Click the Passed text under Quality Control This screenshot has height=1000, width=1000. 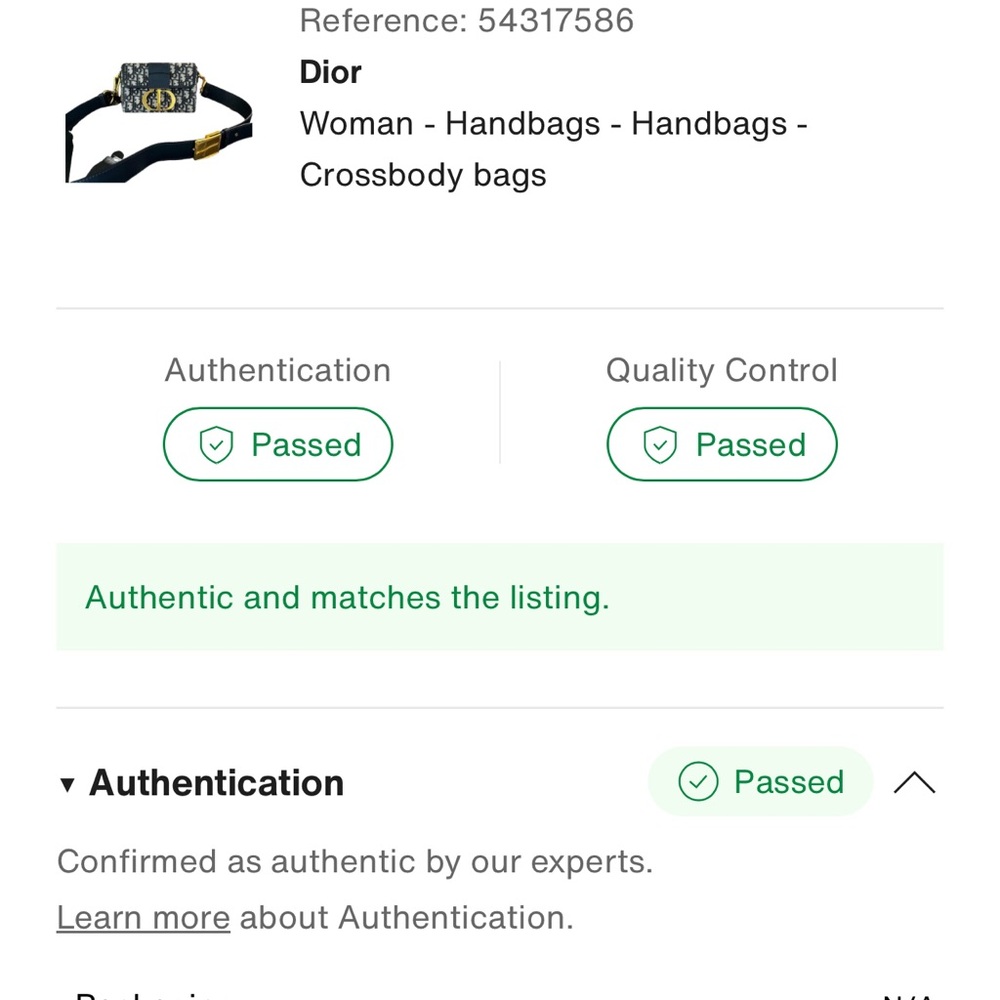coord(750,445)
